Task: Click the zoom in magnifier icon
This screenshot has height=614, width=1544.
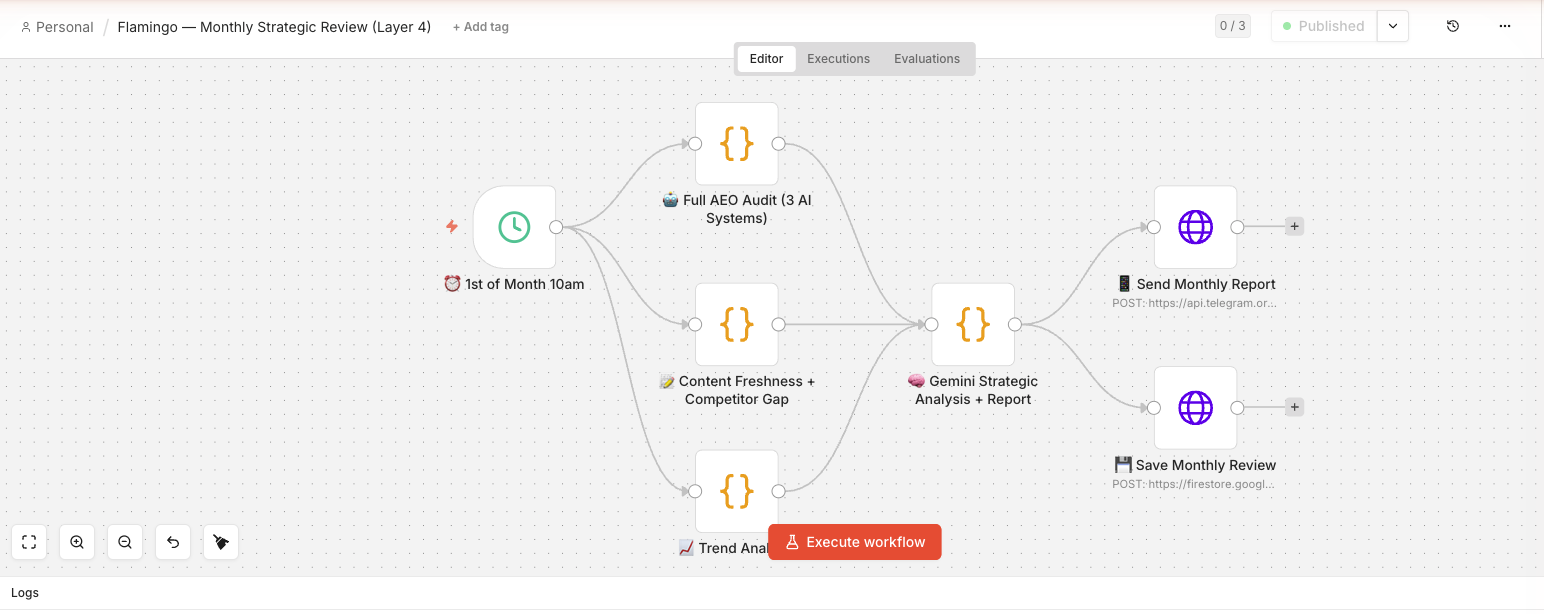Action: coord(77,542)
